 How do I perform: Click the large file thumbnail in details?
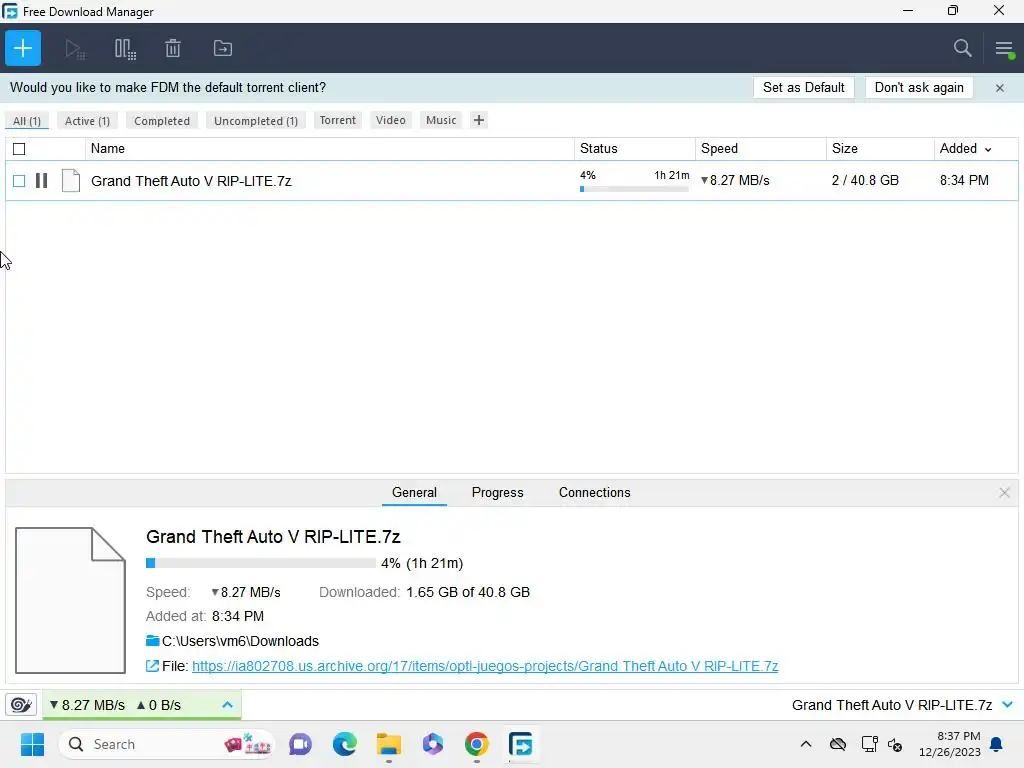(71, 600)
